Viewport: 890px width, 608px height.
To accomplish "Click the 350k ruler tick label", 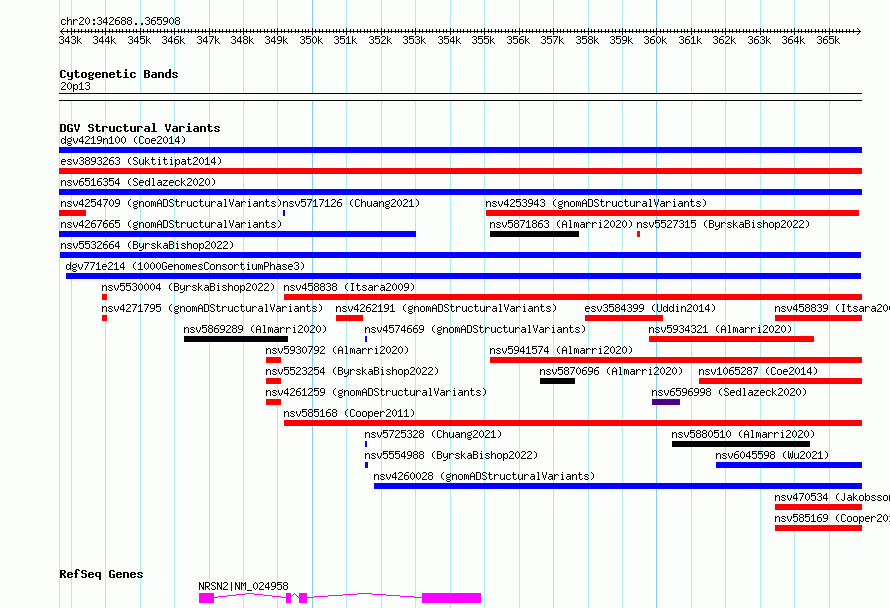I will [x=311, y=40].
